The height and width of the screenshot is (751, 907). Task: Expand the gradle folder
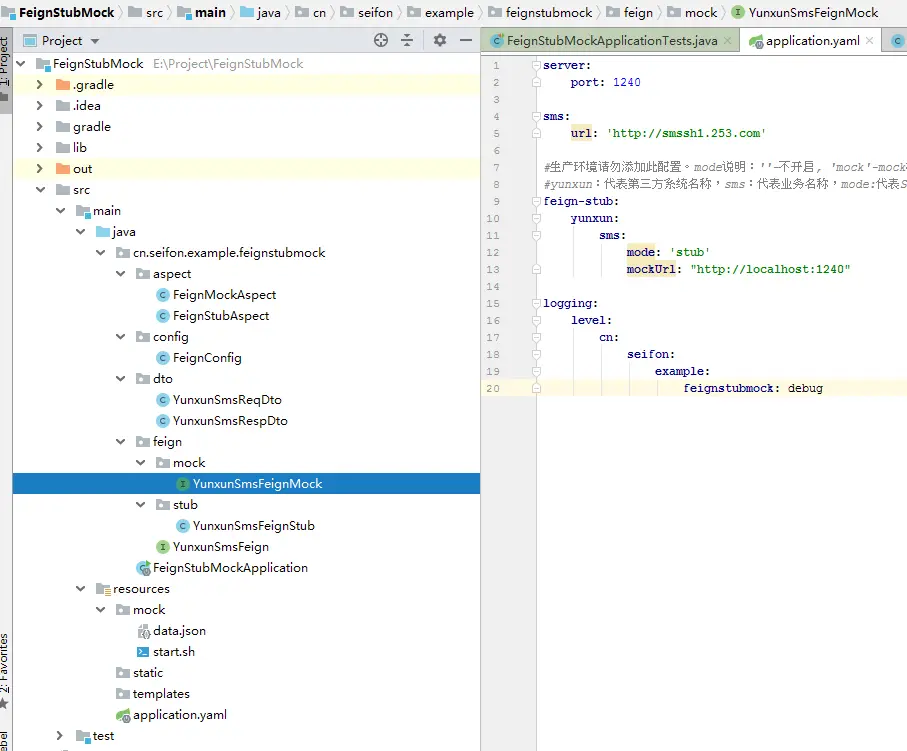coord(39,127)
